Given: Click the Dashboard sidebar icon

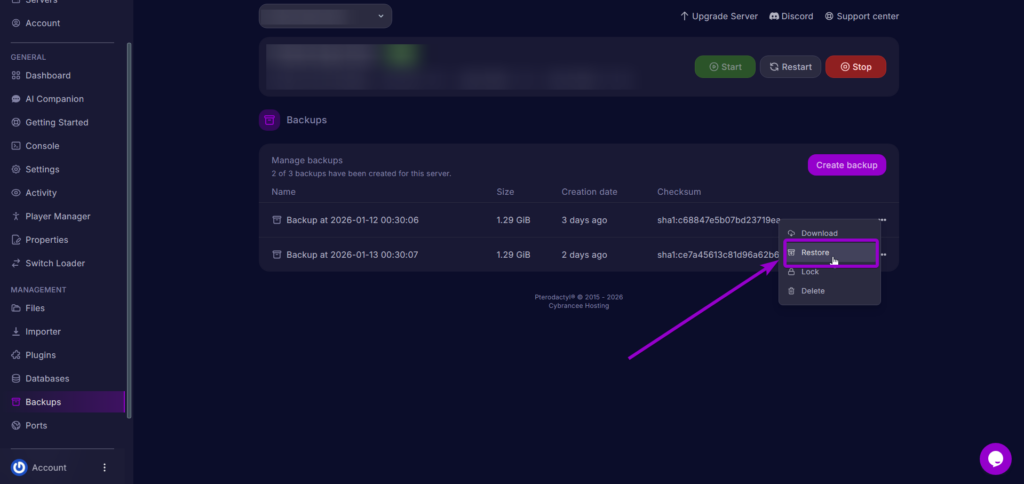Looking at the screenshot, I should pyautogui.click(x=16, y=76).
